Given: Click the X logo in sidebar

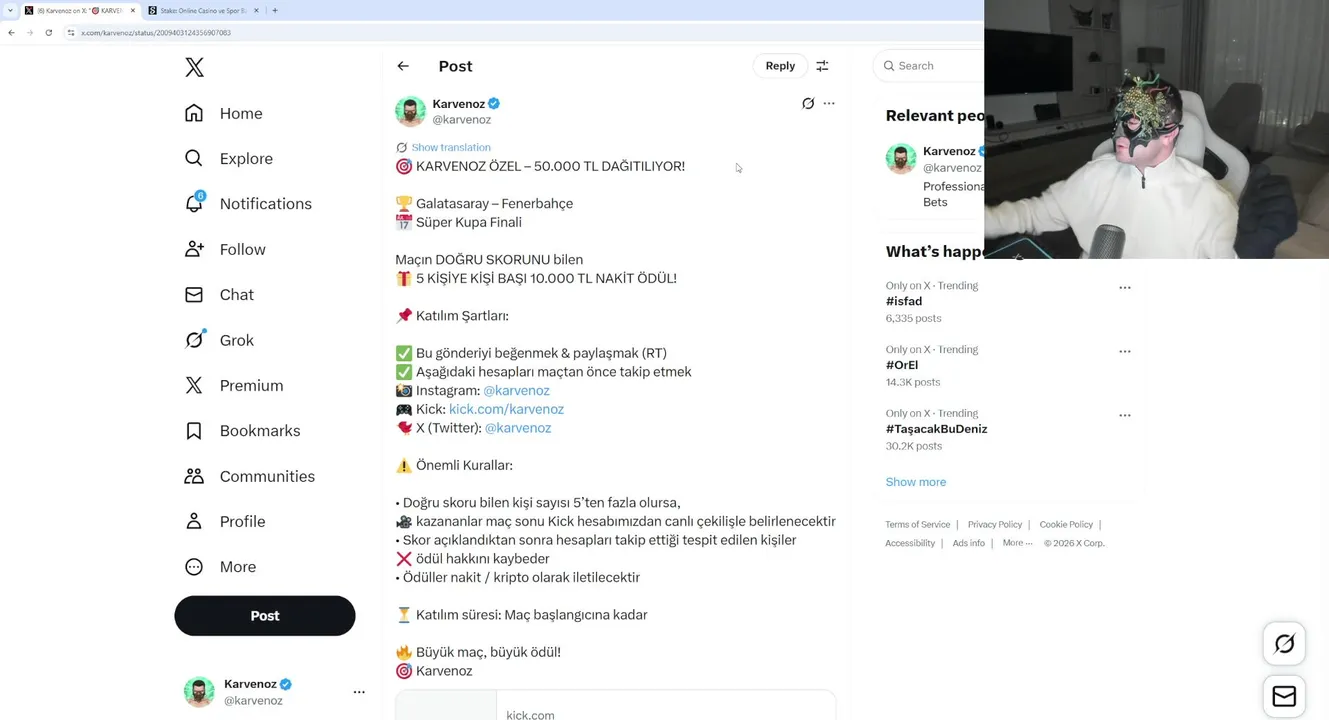Looking at the screenshot, I should click(194, 67).
